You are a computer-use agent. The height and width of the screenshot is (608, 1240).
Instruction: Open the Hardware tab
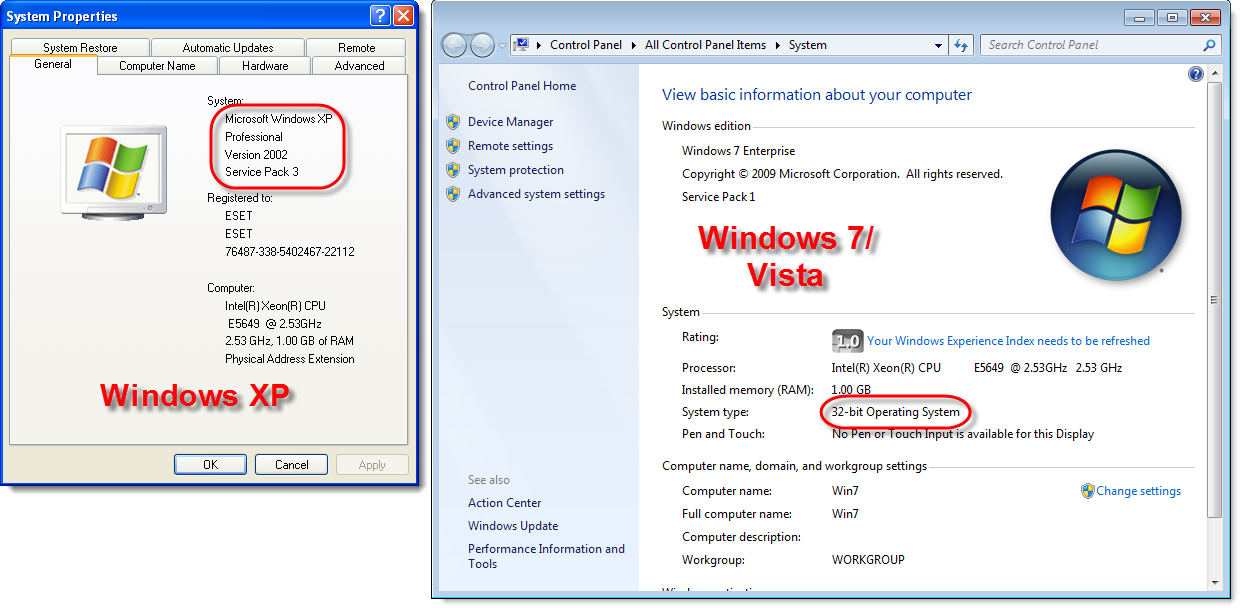click(264, 66)
